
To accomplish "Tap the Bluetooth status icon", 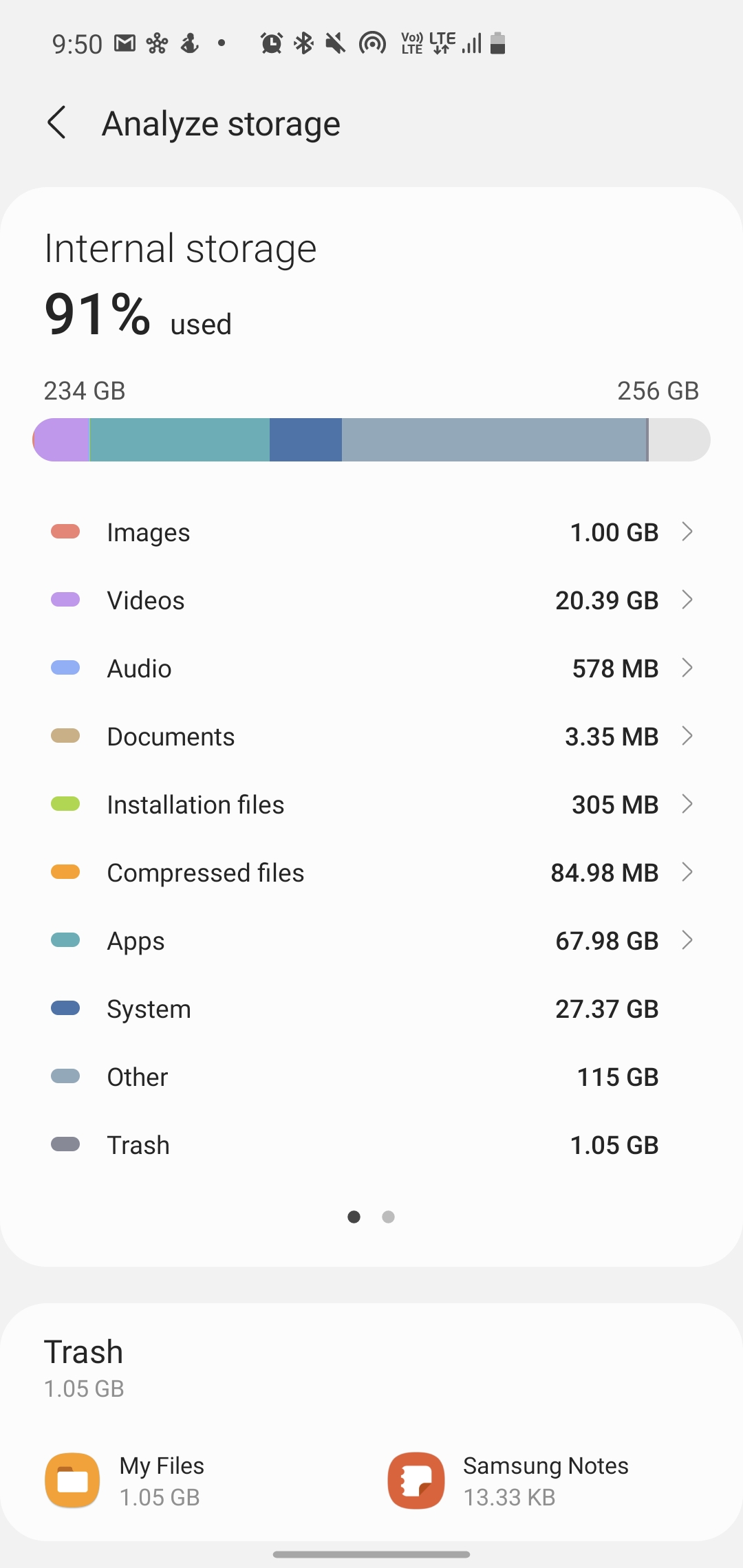I will tap(303, 43).
